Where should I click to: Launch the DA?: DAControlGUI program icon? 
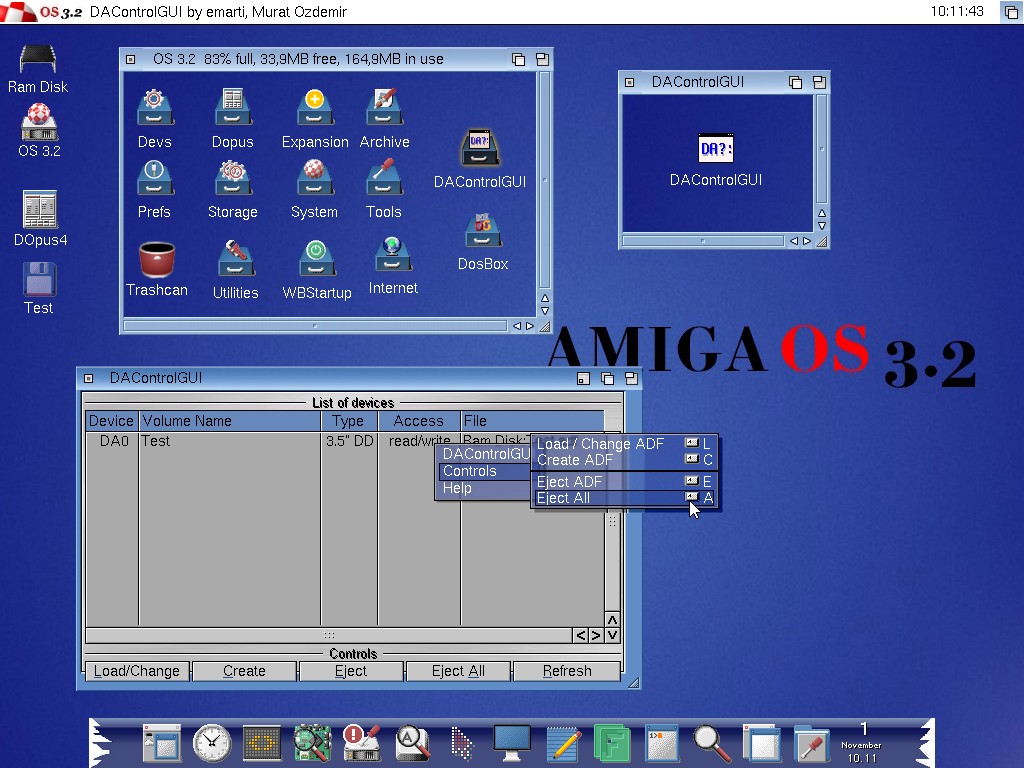click(715, 150)
